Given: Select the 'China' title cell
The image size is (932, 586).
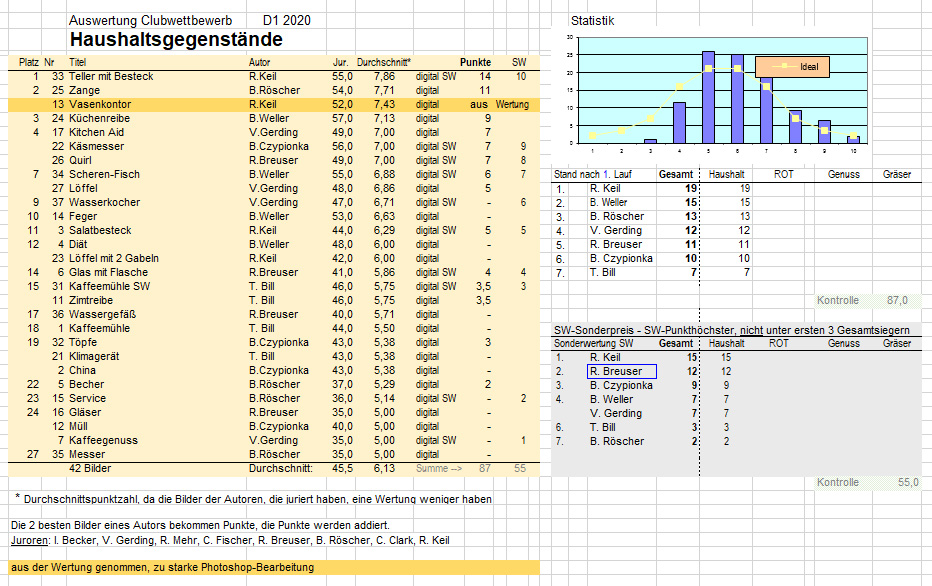Looking at the screenshot, I should tap(82, 370).
